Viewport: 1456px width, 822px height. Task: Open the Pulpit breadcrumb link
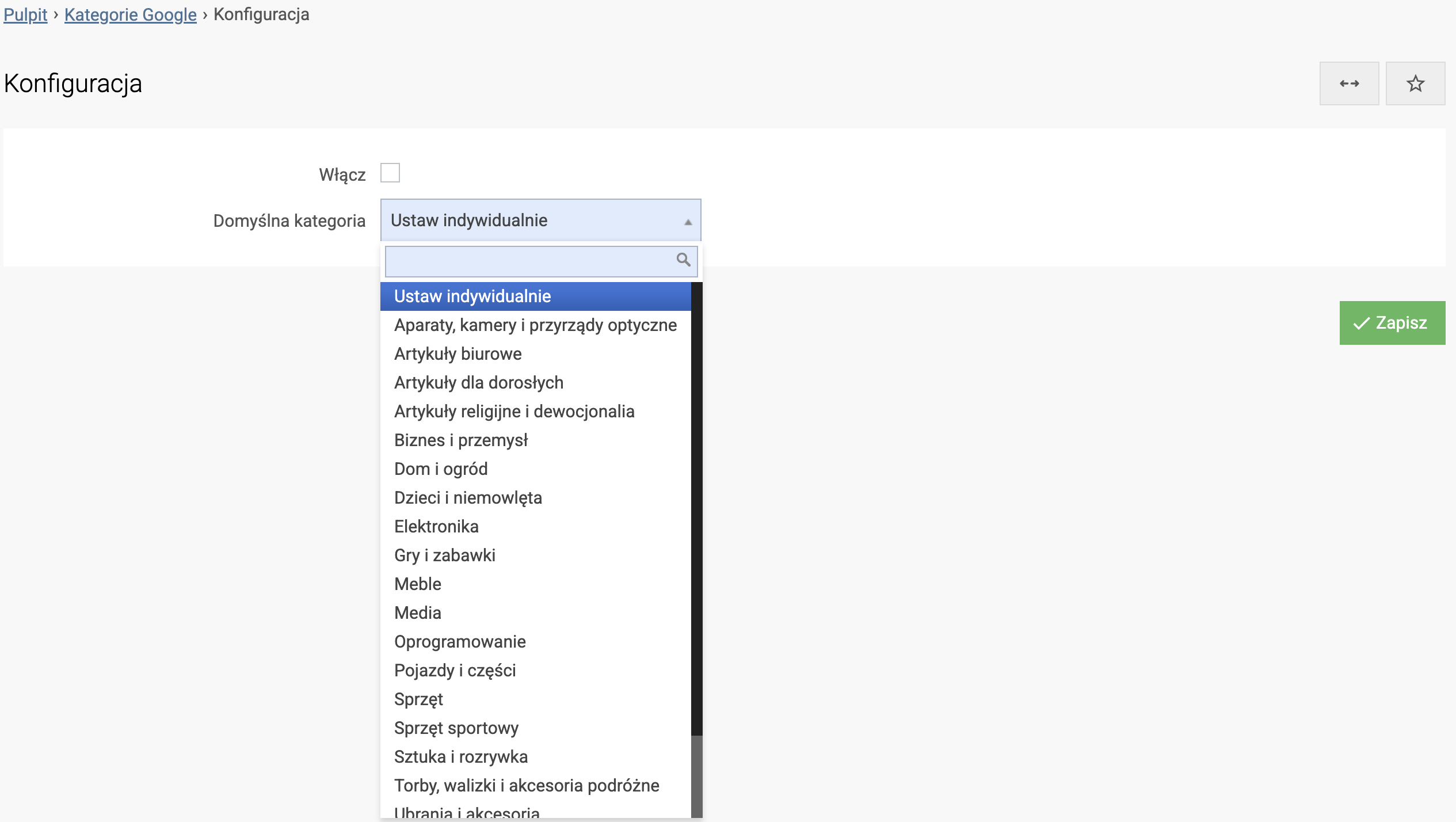(x=25, y=14)
